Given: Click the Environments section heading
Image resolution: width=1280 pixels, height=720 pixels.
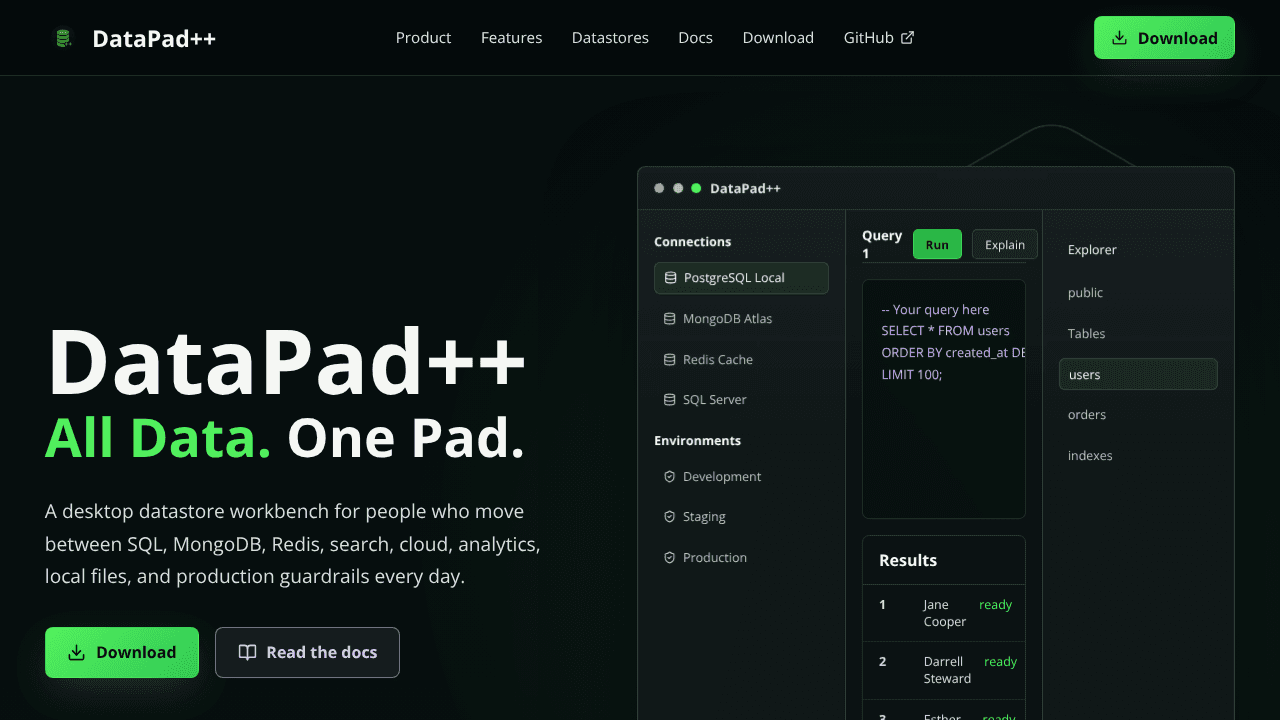Looking at the screenshot, I should (697, 441).
